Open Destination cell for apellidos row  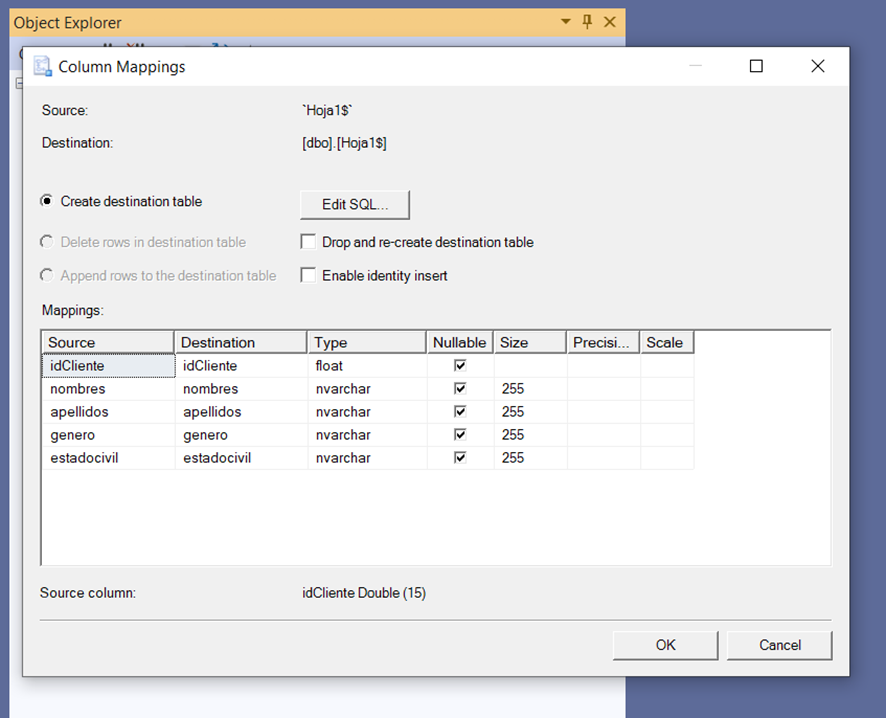241,412
